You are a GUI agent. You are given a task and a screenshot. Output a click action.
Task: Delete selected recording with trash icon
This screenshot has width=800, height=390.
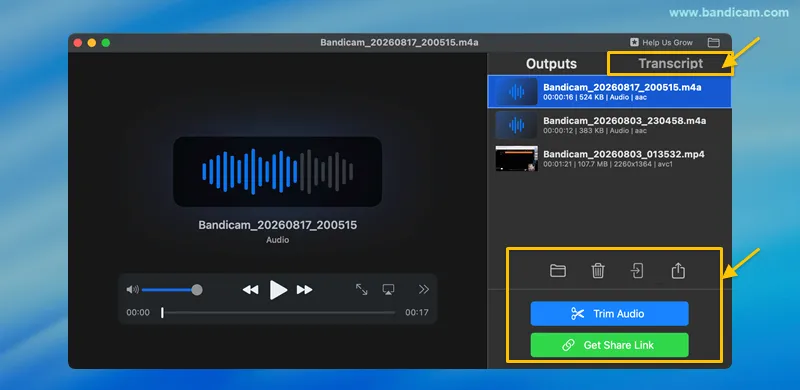pos(598,271)
